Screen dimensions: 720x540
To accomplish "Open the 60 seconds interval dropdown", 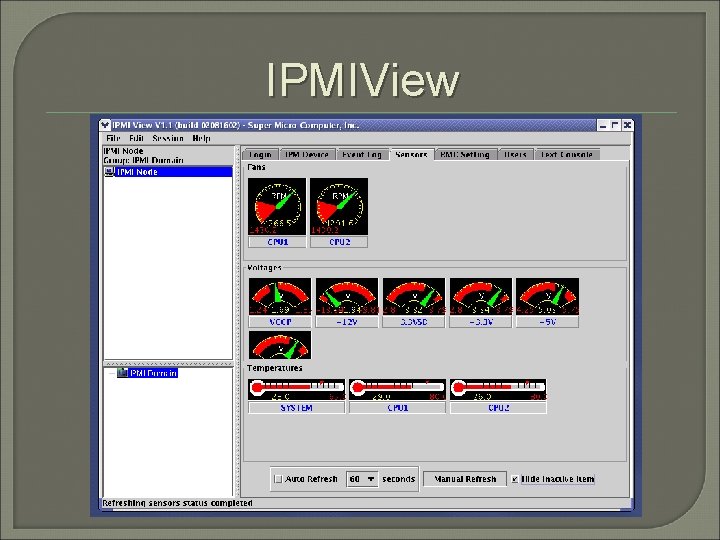I will pos(362,479).
